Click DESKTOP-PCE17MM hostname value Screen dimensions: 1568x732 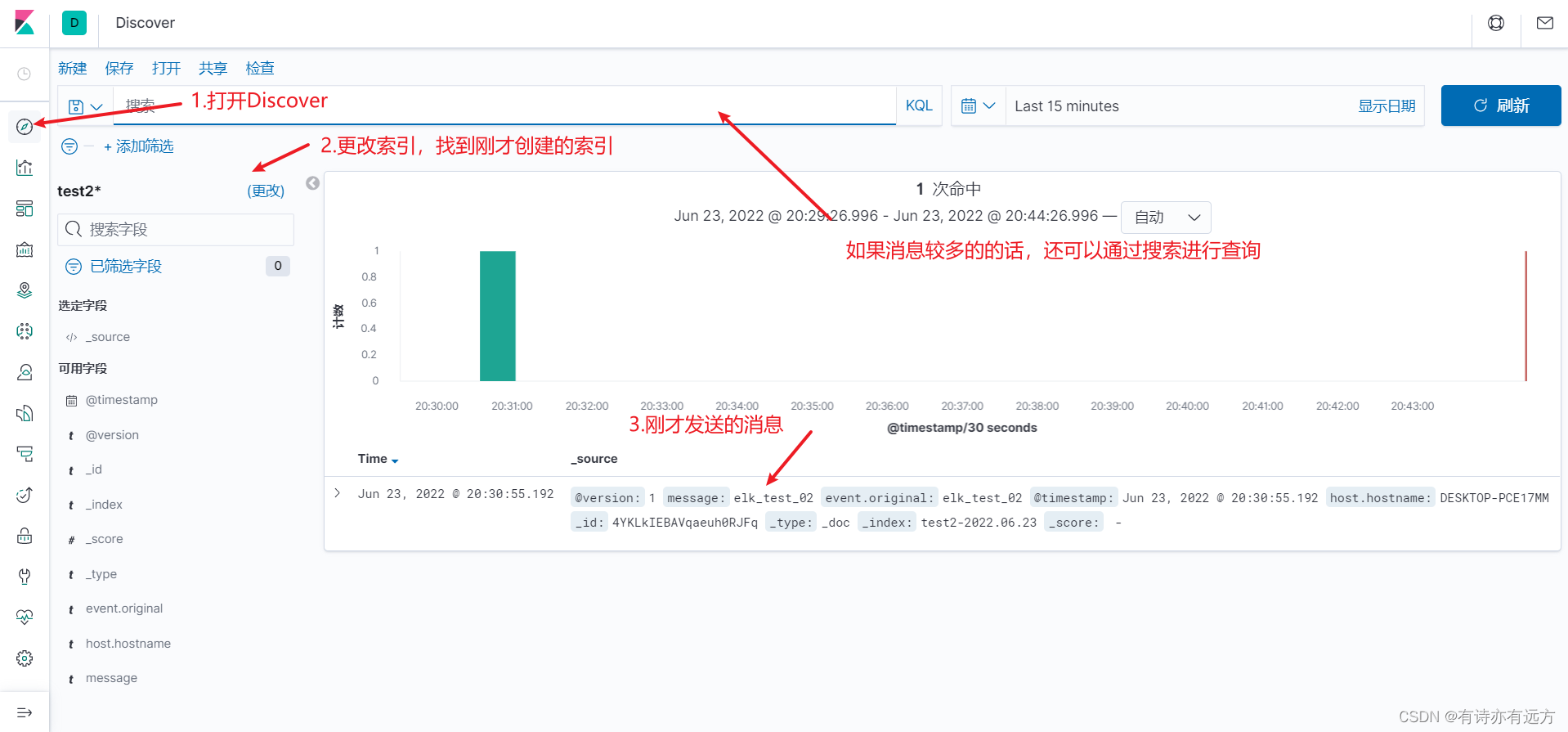(x=1494, y=498)
